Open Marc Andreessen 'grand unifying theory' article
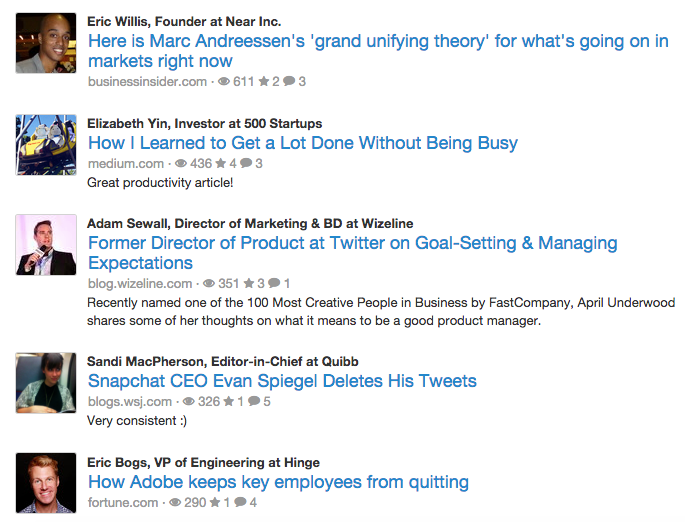The height and width of the screenshot is (522, 685). pos(378,51)
